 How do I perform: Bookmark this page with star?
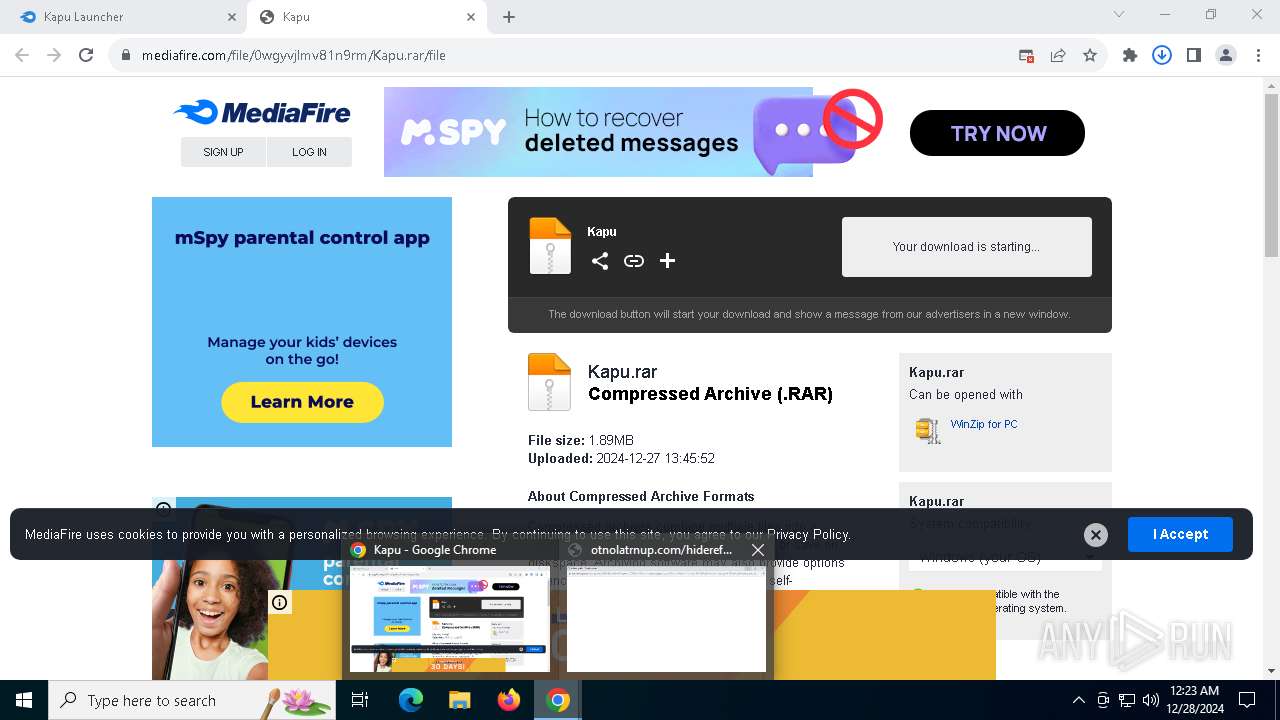coord(1090,55)
